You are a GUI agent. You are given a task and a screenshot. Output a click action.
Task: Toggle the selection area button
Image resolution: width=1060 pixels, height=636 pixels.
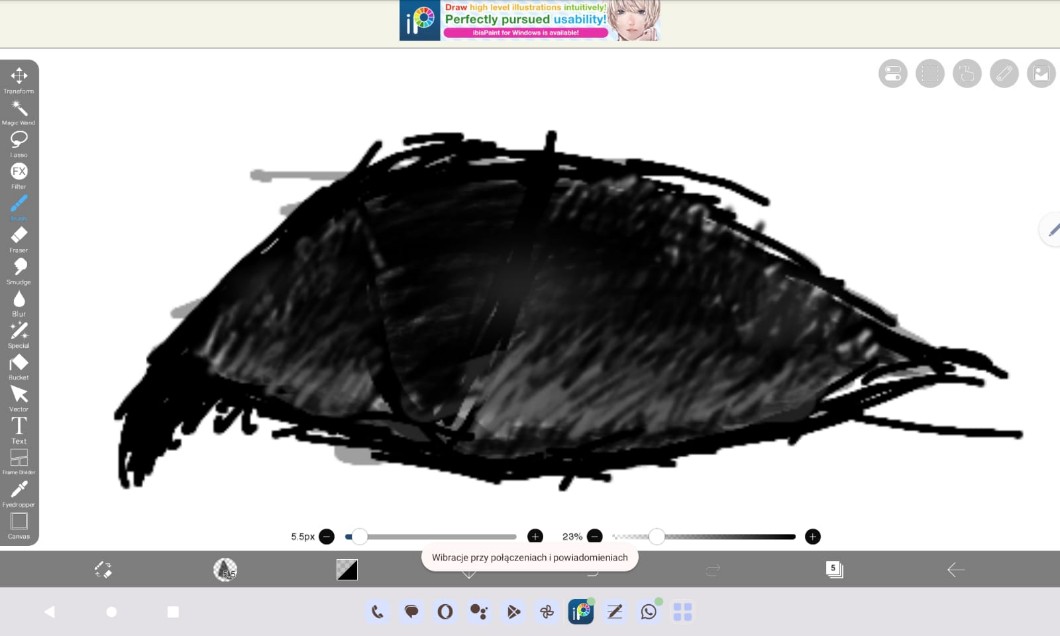pos(930,73)
